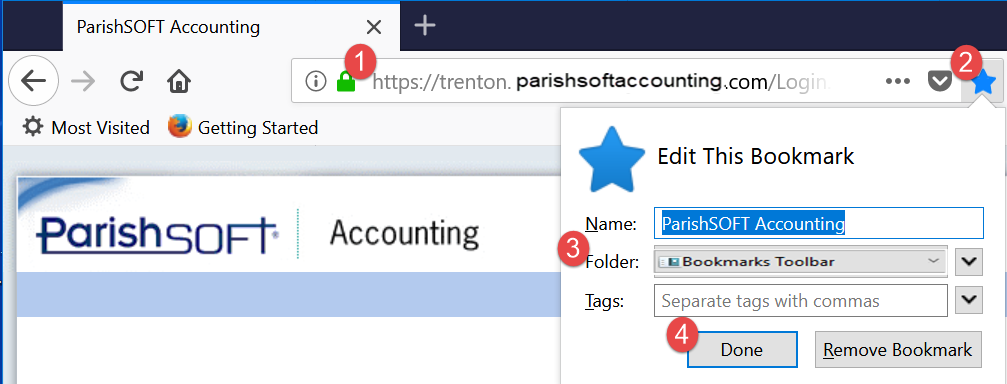Go to the home page icon
Screen dimensions: 1007x384
pos(179,81)
